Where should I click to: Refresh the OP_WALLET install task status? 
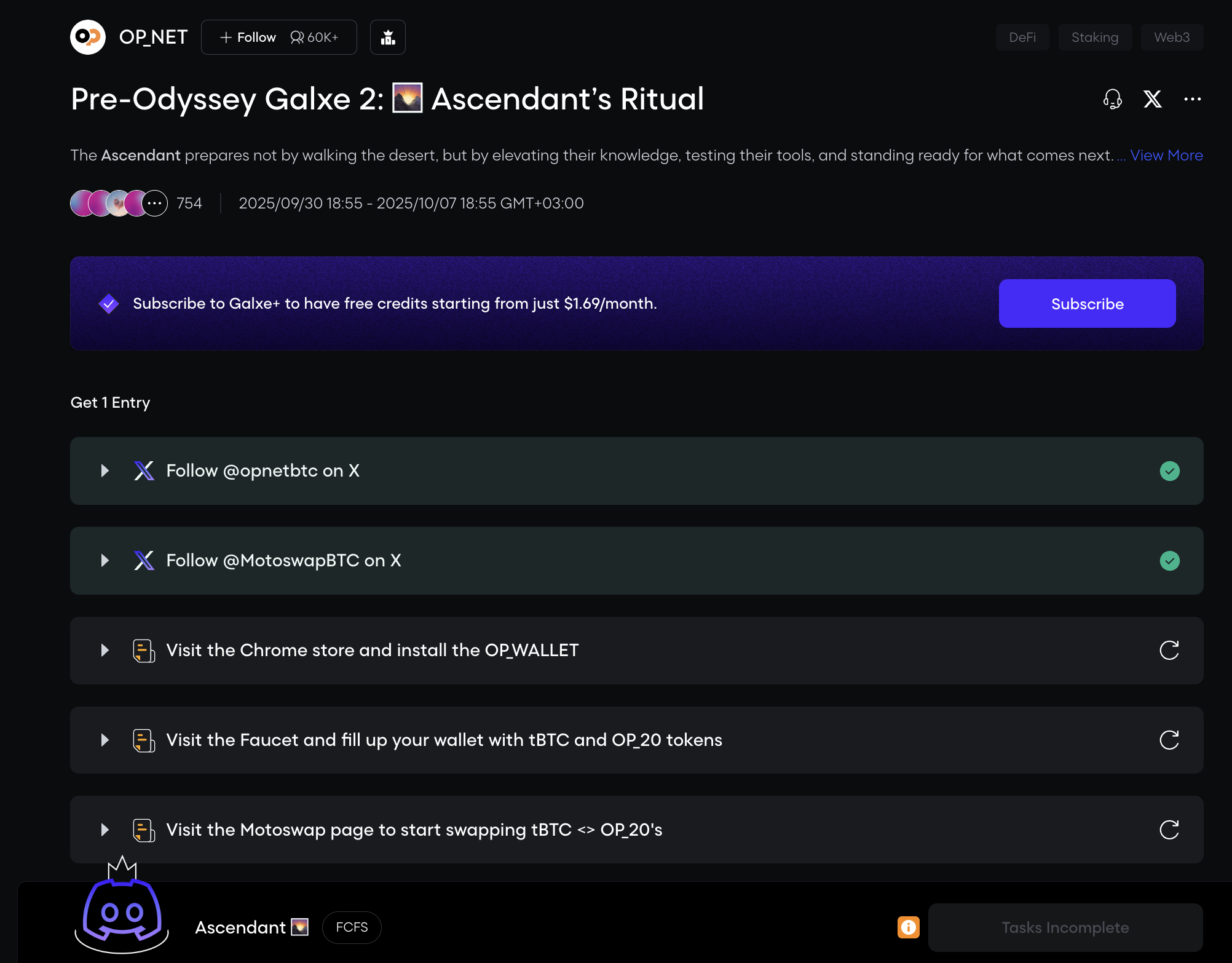[x=1169, y=650]
